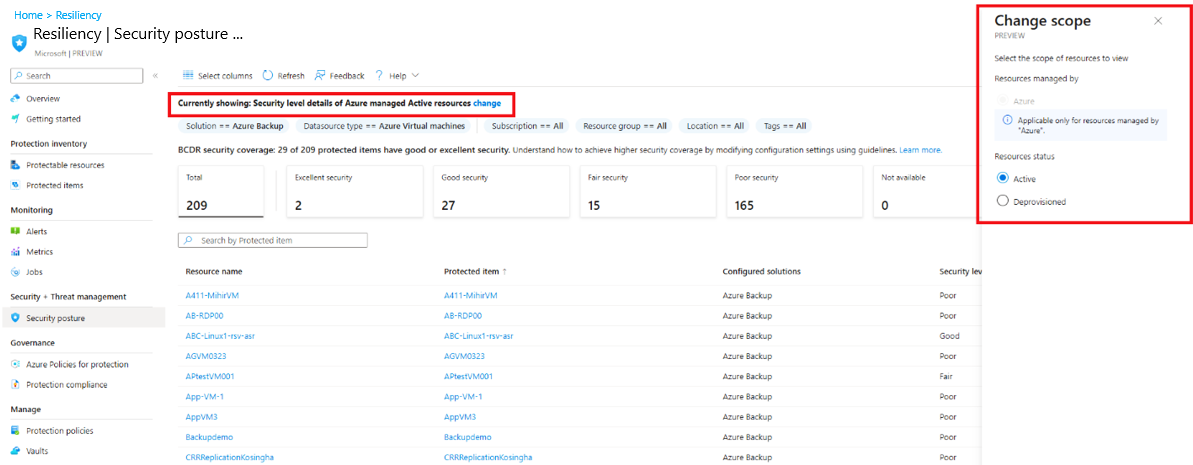Open A411-MihirVM resource name link

point(212,295)
